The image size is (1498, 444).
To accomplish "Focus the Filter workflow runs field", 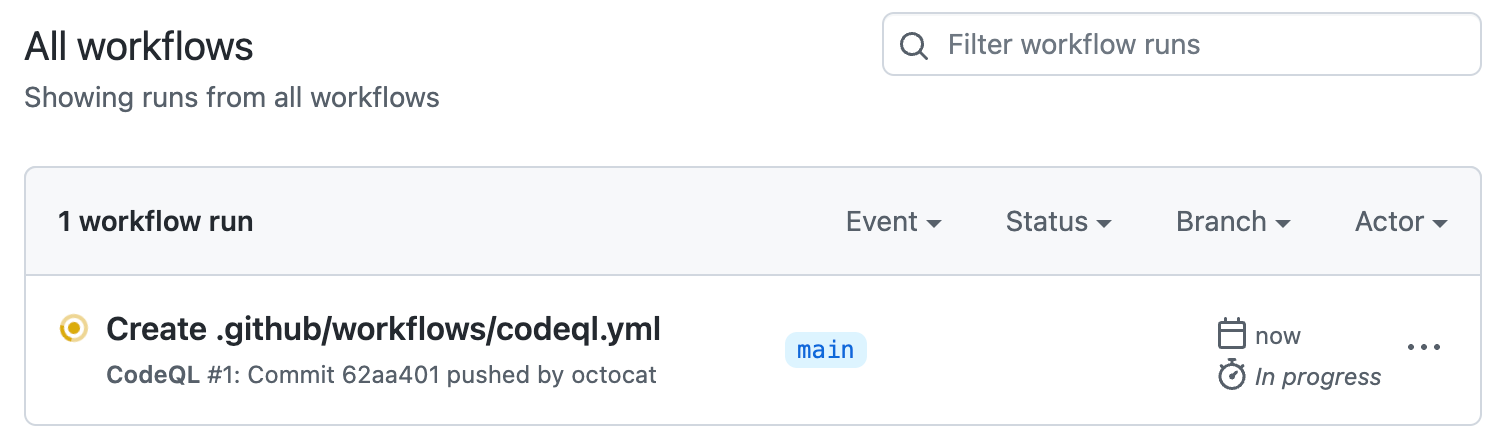I will (x=1200, y=45).
